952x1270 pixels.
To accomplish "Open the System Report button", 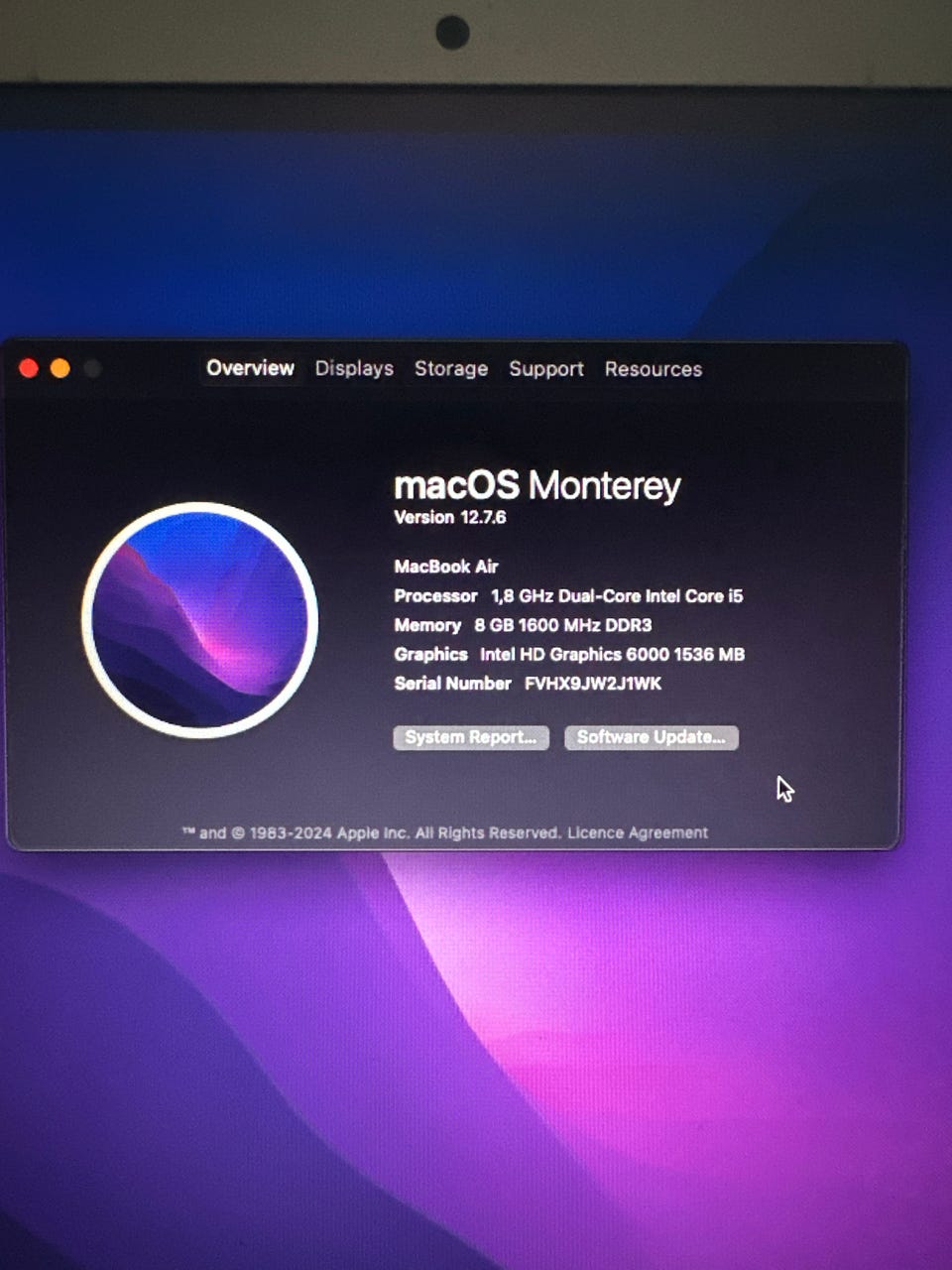I will [x=471, y=737].
